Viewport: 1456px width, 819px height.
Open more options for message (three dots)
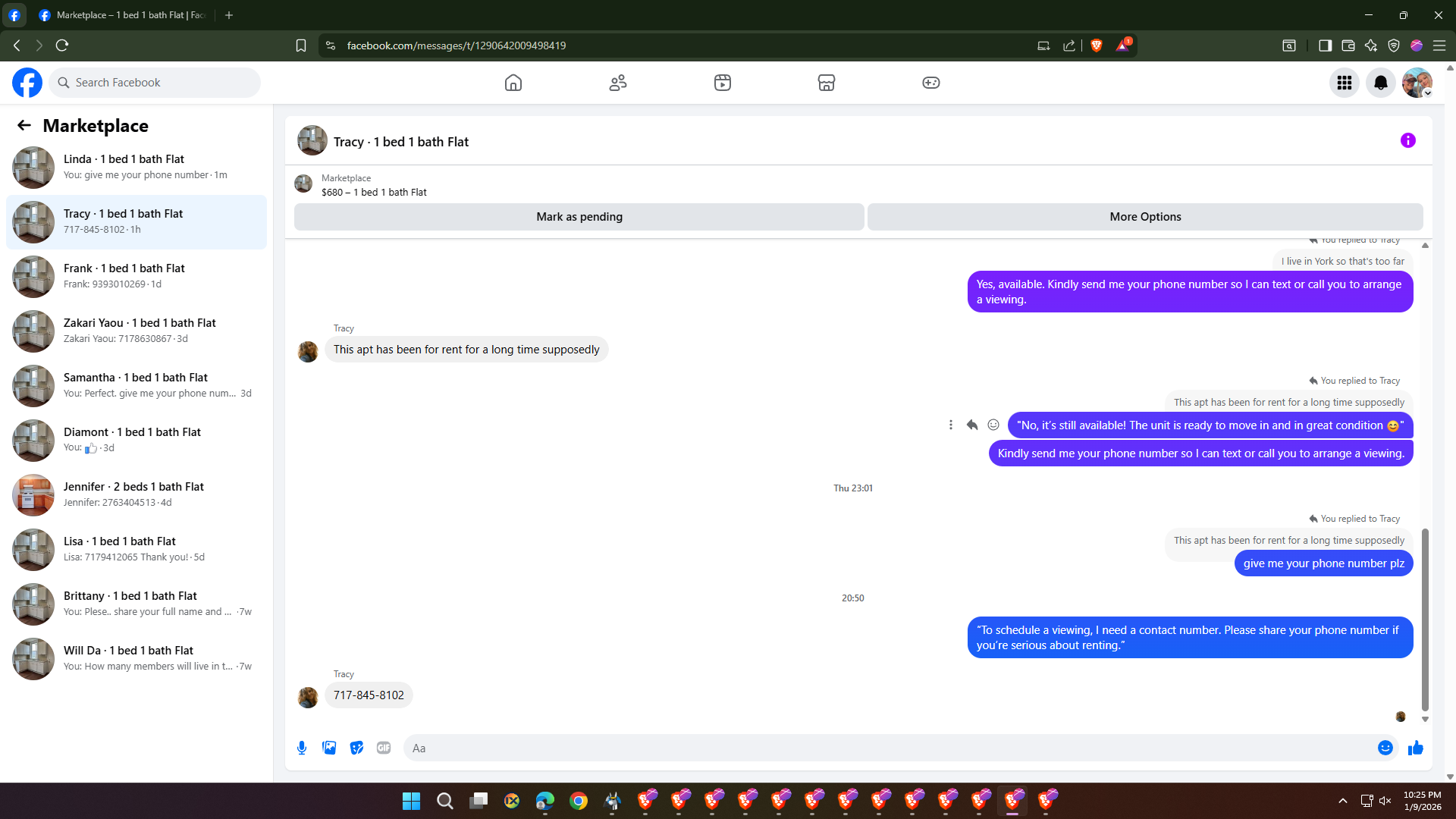(950, 425)
